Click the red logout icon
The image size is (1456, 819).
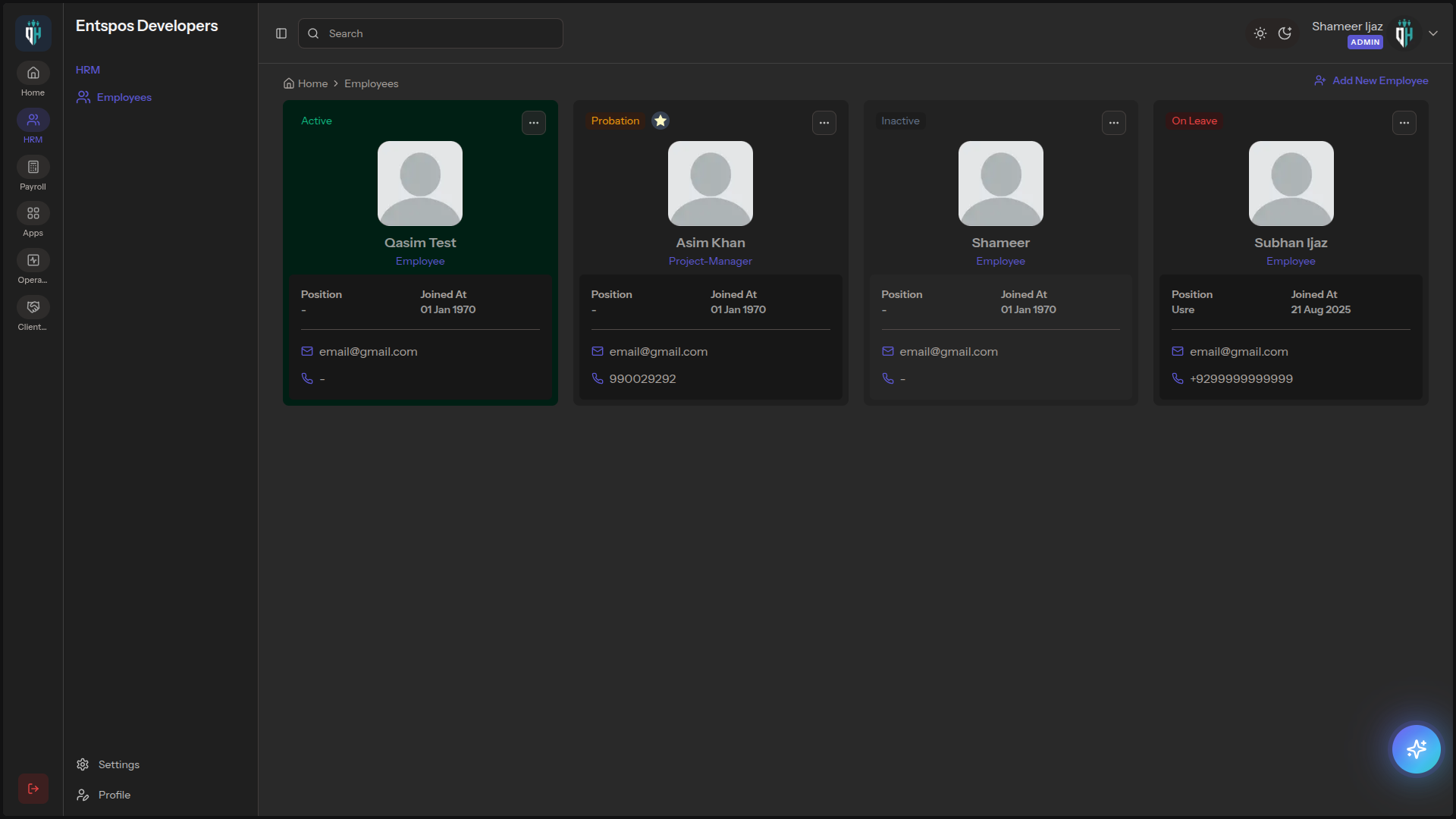pos(33,789)
